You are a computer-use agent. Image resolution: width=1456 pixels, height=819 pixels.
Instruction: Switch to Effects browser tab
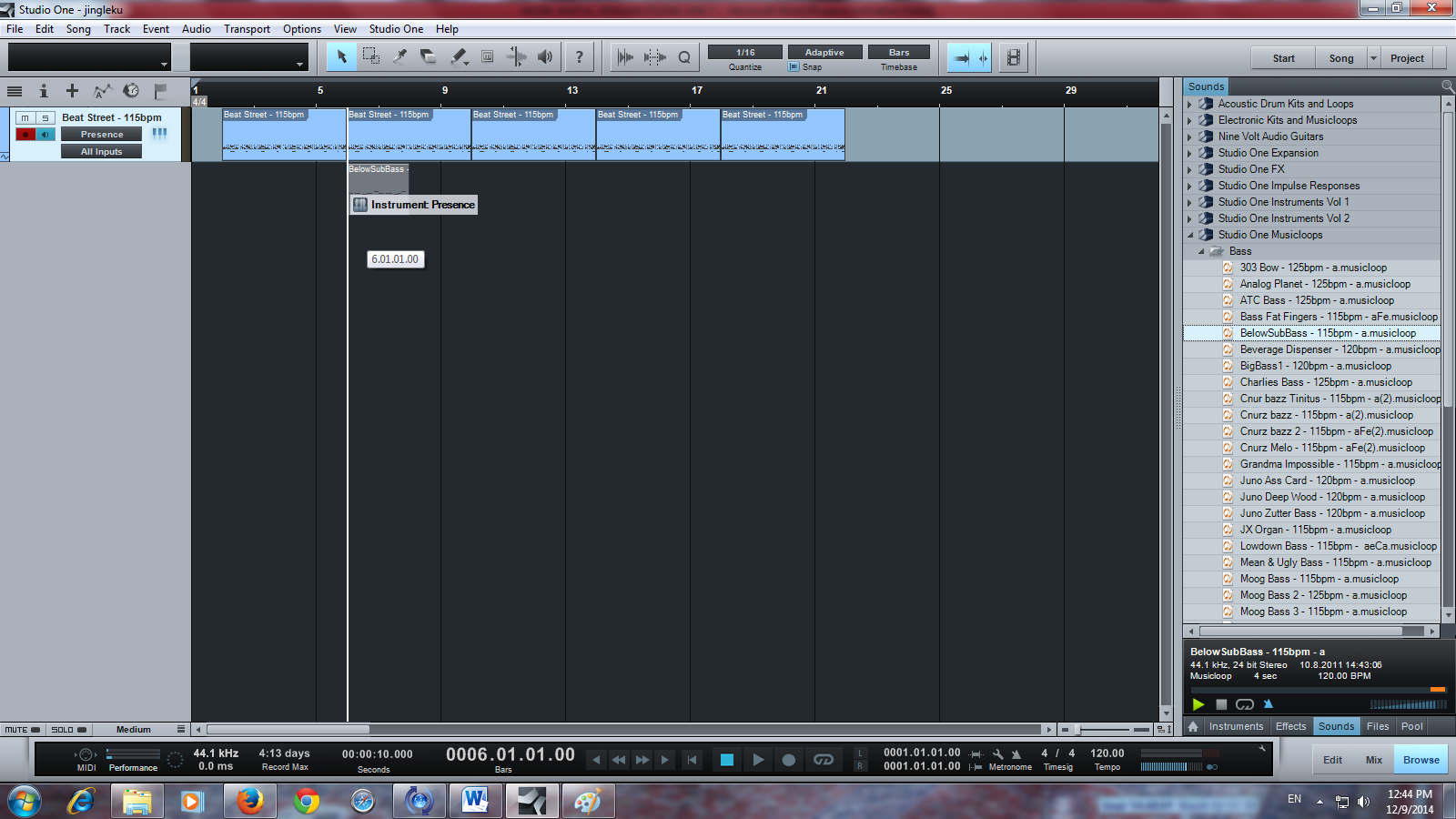pyautogui.click(x=1290, y=726)
